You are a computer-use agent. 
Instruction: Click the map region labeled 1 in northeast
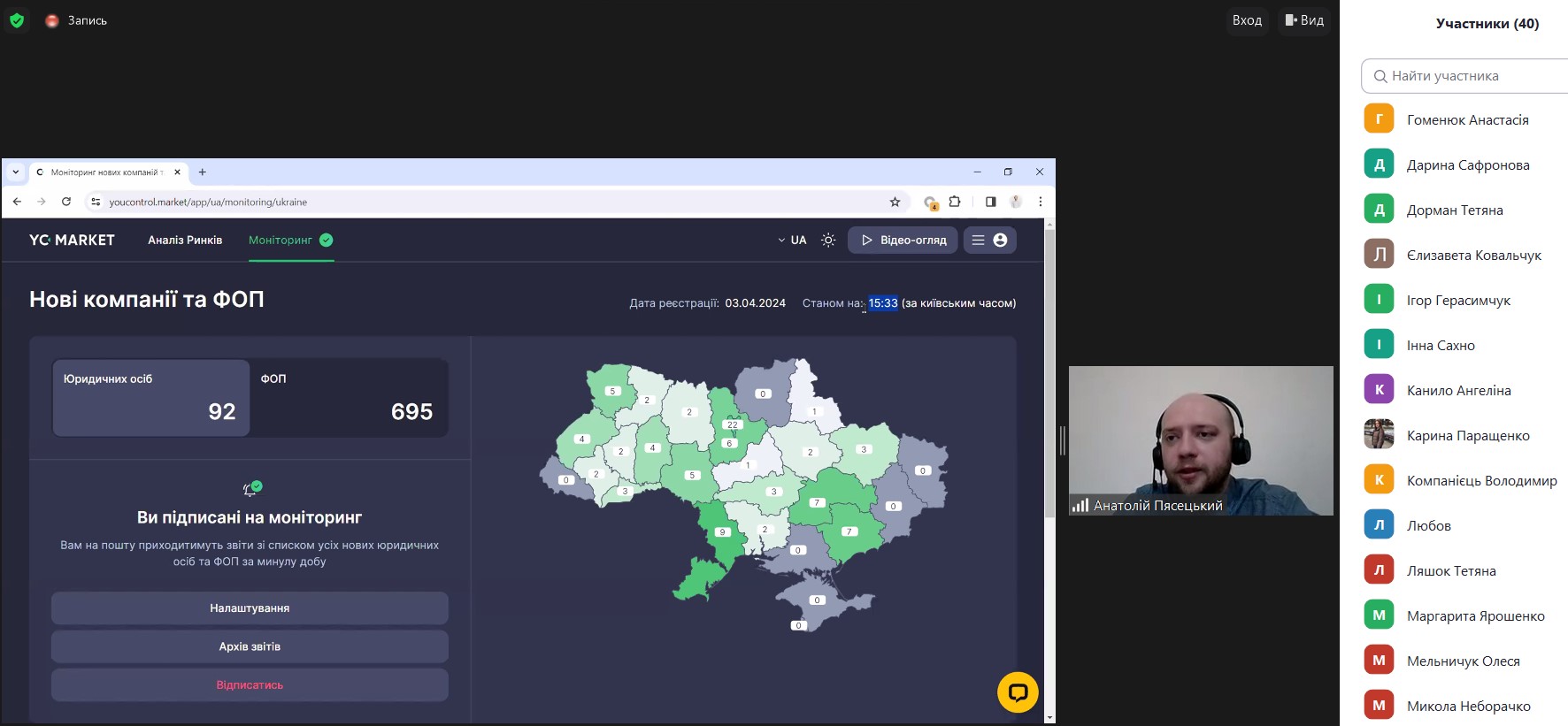(814, 411)
